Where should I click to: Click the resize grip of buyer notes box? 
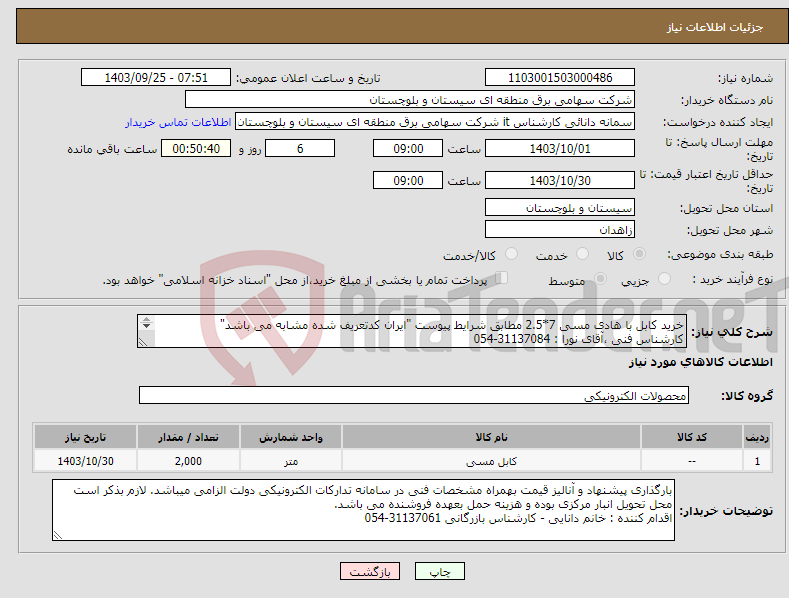(x=58, y=535)
